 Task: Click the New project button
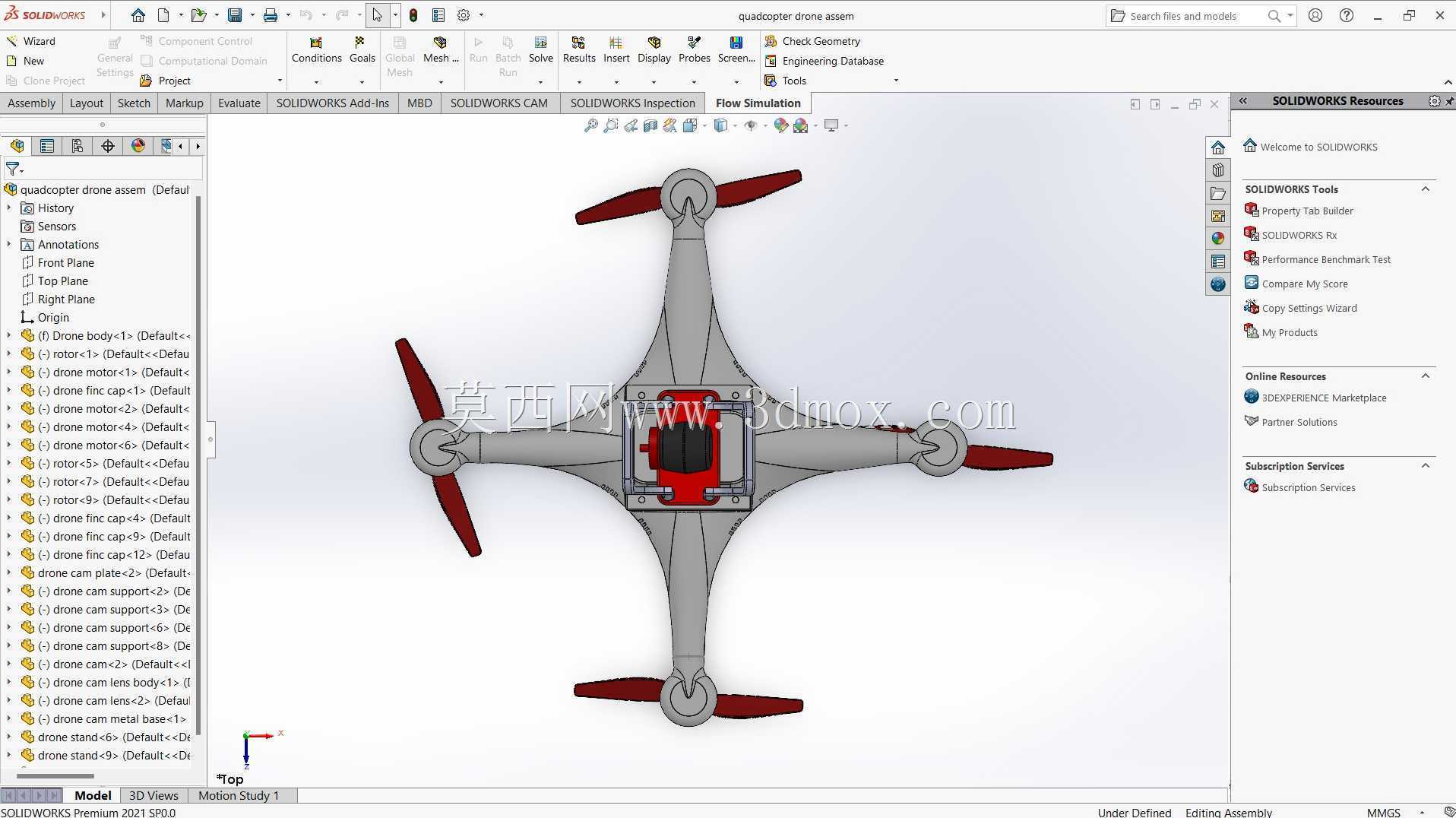coord(25,61)
